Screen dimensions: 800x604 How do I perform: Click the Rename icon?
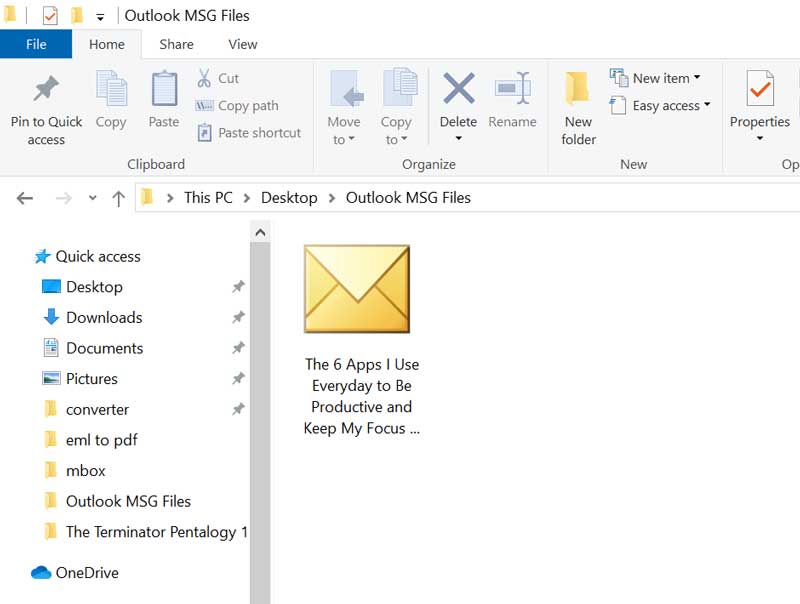513,88
